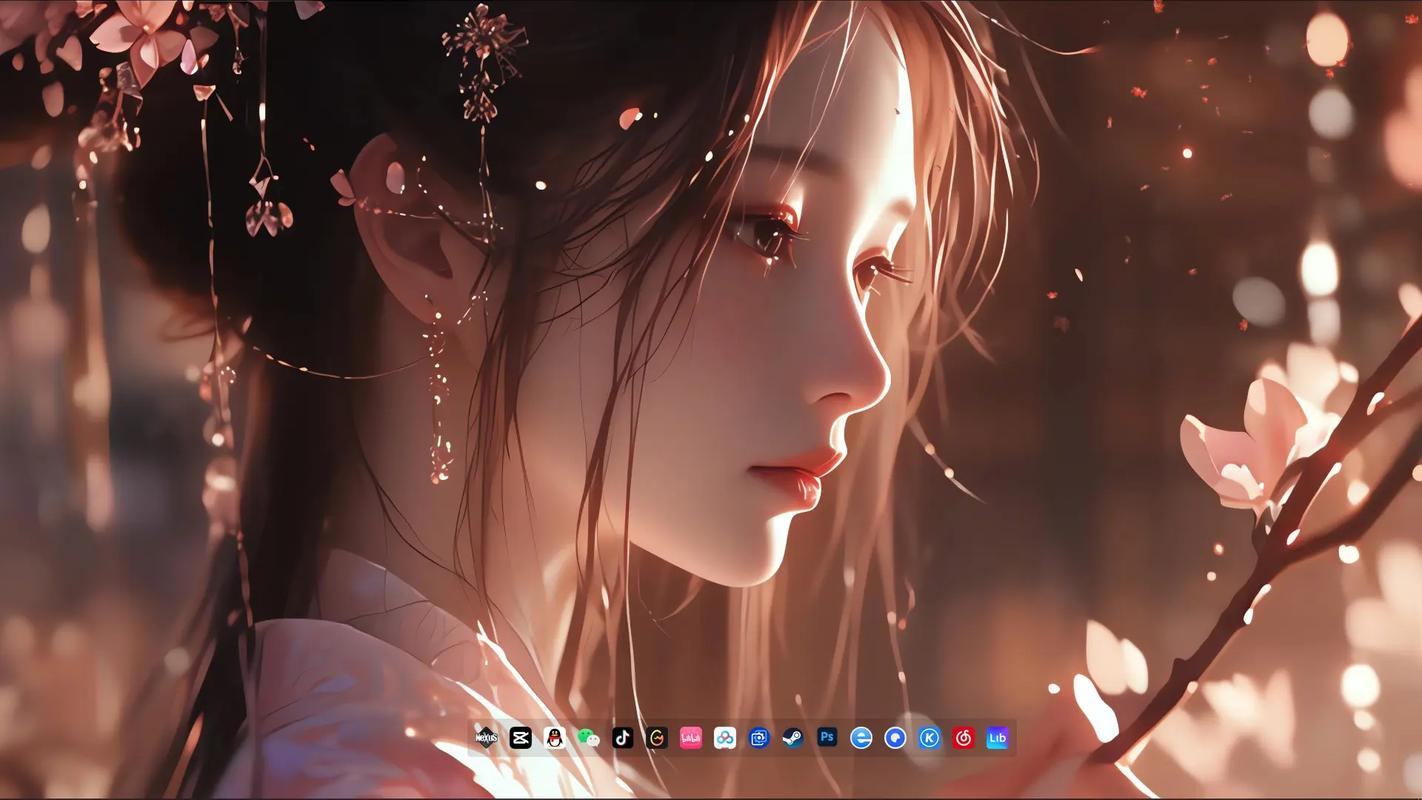Open the round blue-and-white app icon beside Kugou
The image size is (1422, 800).
point(895,738)
